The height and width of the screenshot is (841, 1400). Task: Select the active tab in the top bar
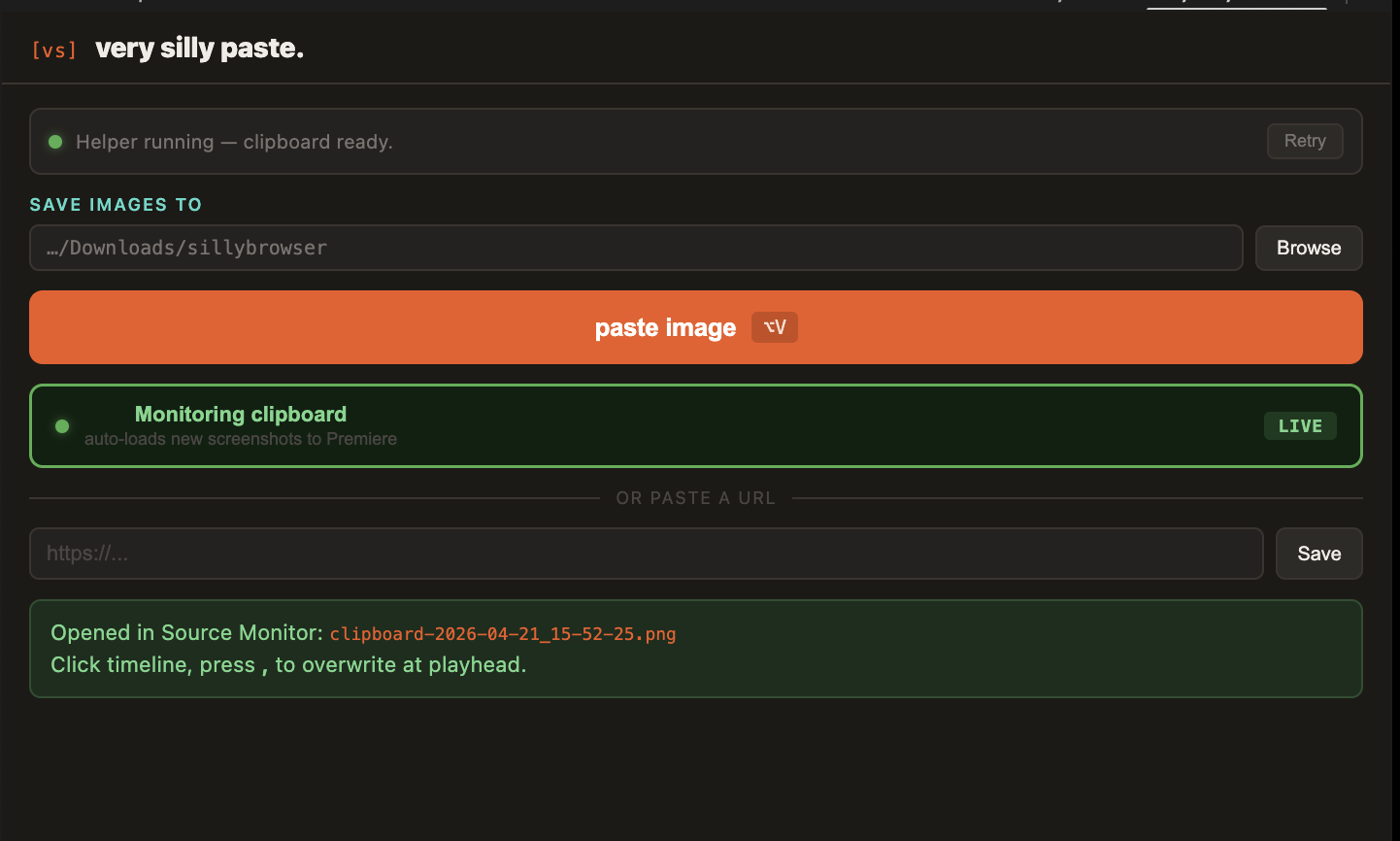(1236, 5)
